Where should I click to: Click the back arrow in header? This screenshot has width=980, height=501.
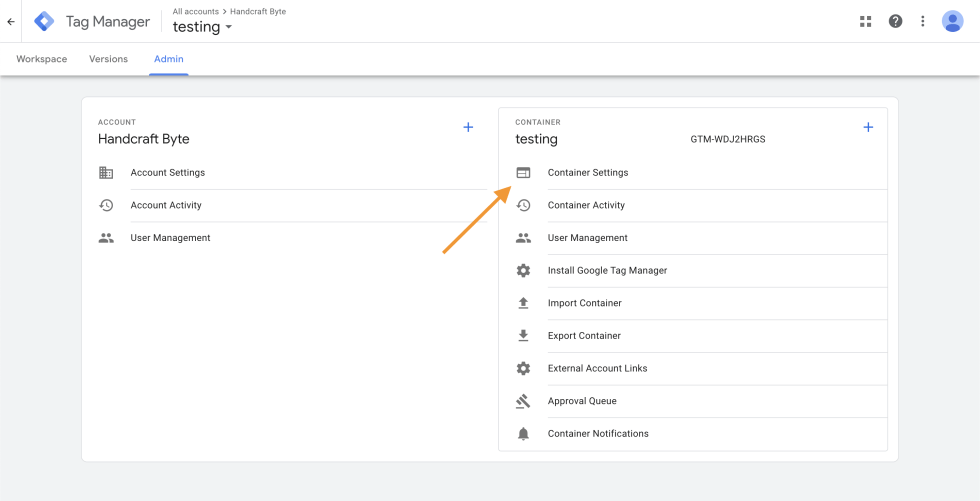11,21
